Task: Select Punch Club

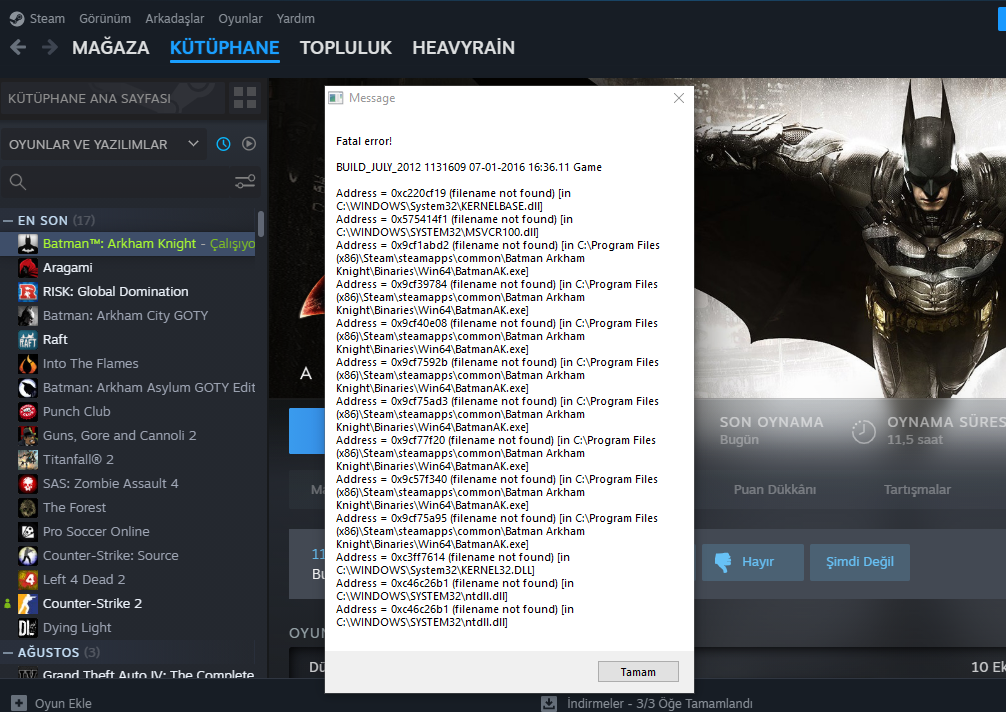Action: [128, 412]
